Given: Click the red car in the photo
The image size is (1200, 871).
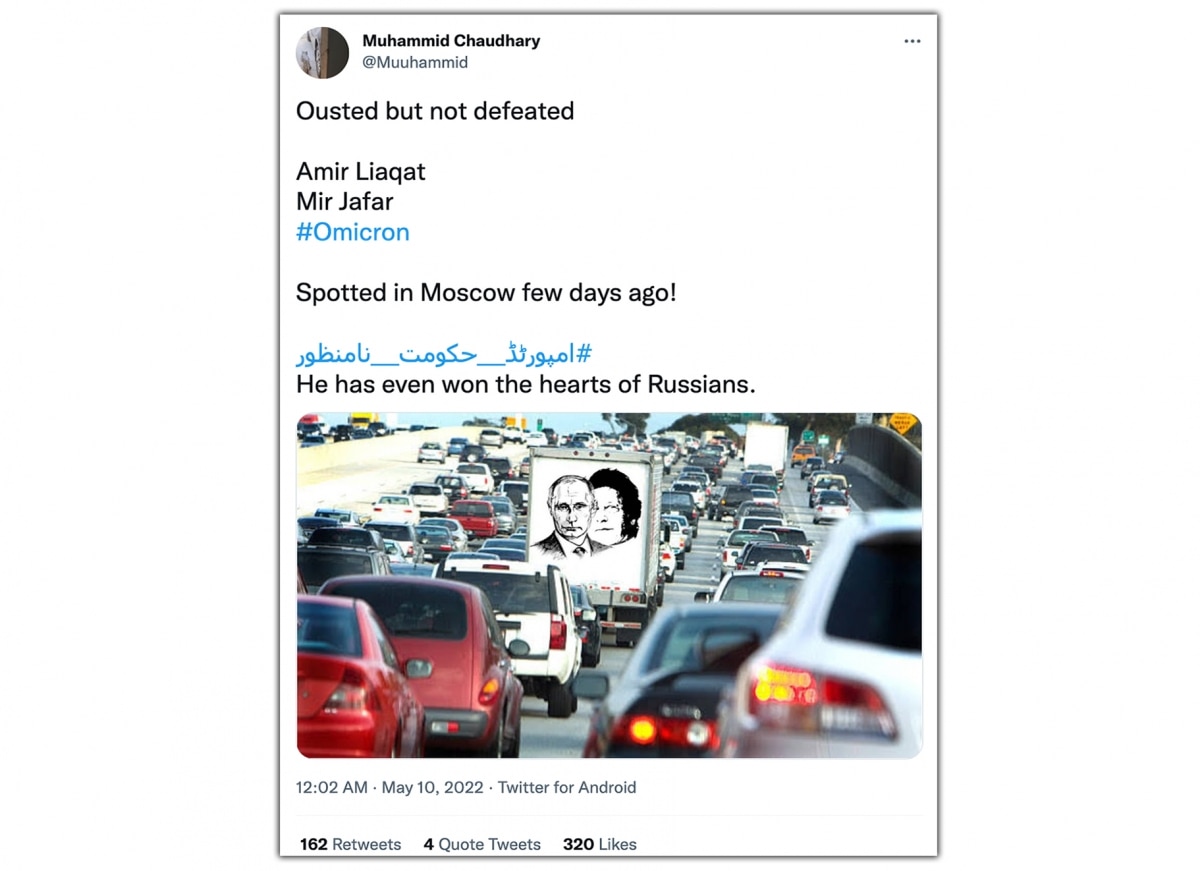Looking at the screenshot, I should [x=425, y=660].
